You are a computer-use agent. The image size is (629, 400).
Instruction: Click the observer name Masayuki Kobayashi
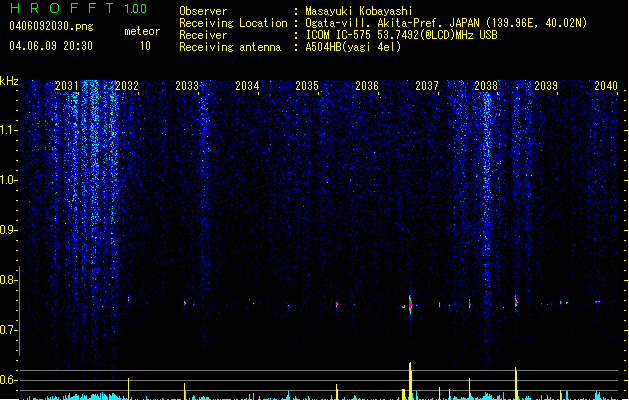pos(359,11)
